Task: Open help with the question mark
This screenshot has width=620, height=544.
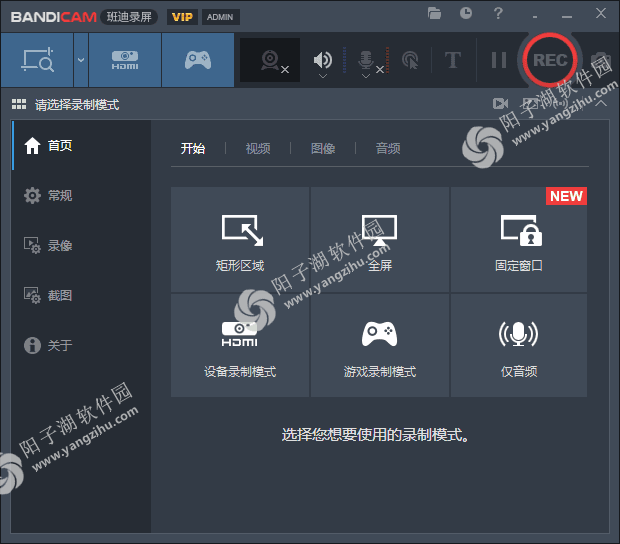Action: 498,13
